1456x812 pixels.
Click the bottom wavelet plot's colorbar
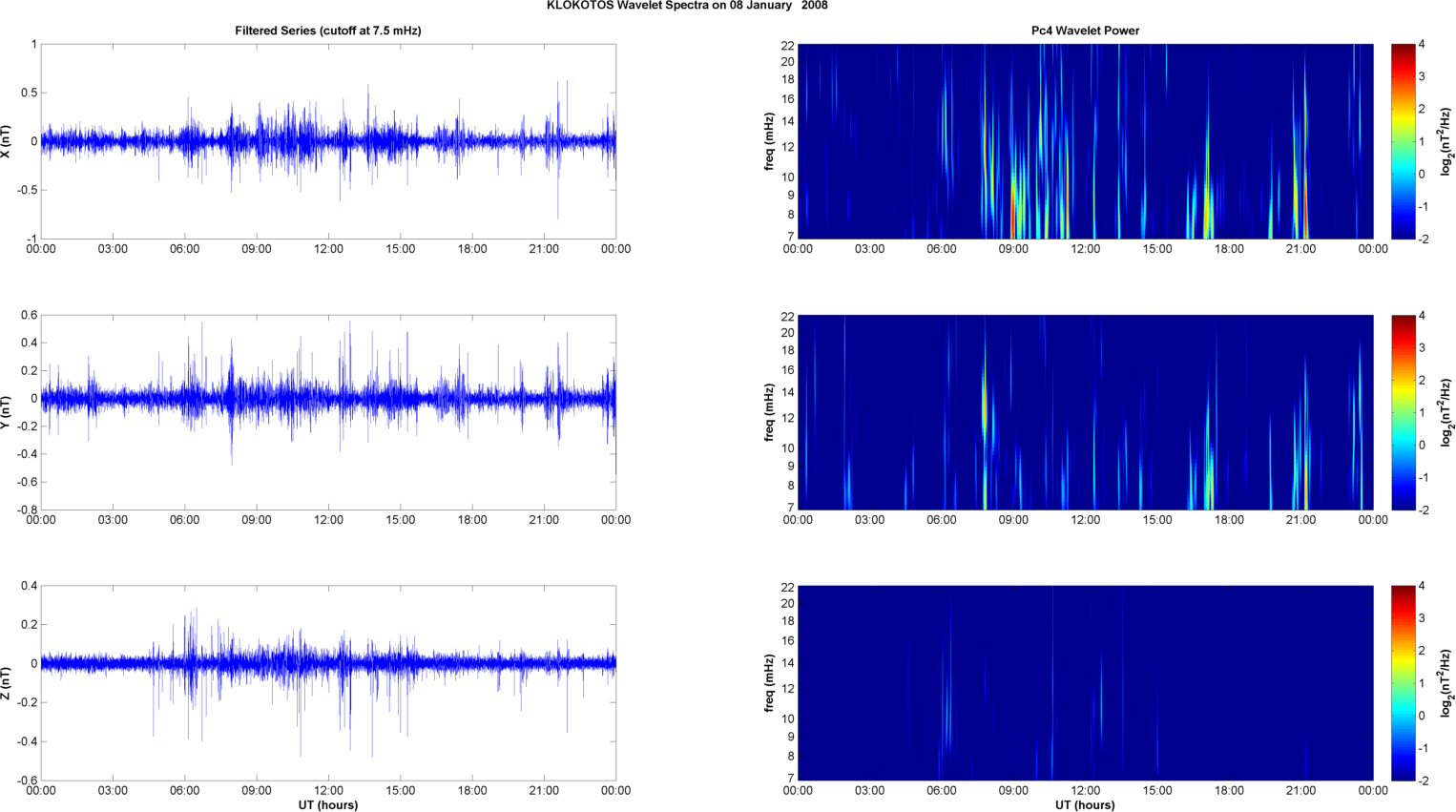click(x=1403, y=683)
